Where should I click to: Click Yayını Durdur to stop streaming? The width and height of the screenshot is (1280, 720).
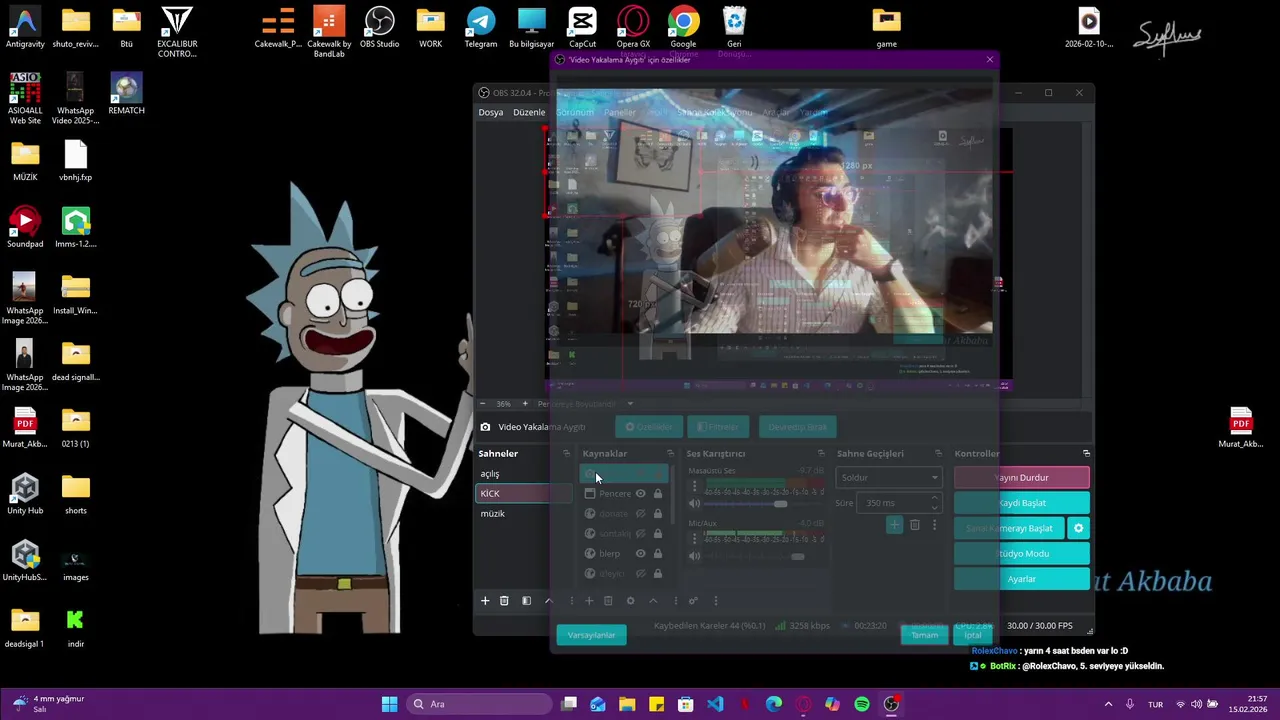point(1022,478)
